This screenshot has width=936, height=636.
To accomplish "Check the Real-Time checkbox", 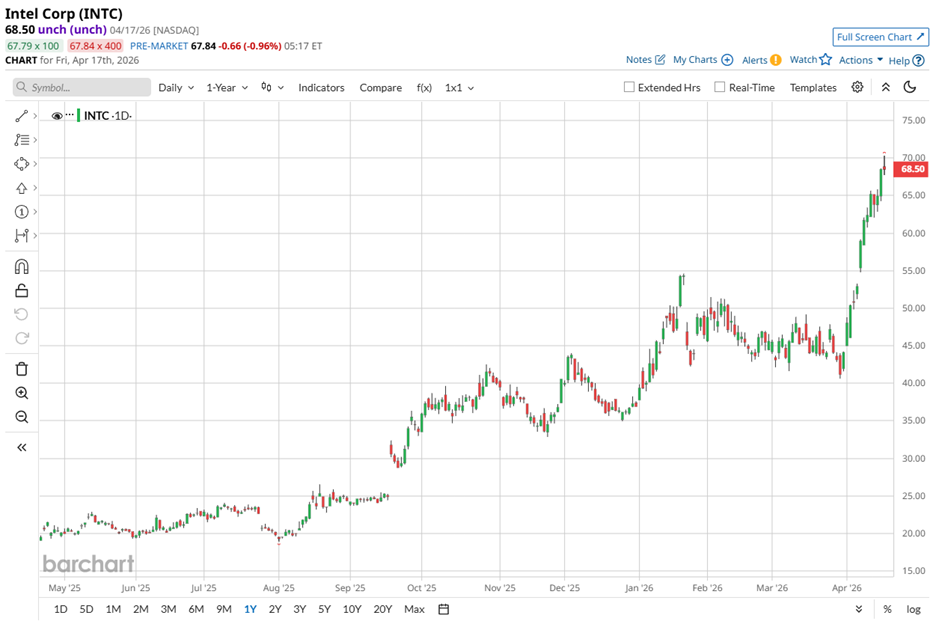I will pyautogui.click(x=720, y=87).
